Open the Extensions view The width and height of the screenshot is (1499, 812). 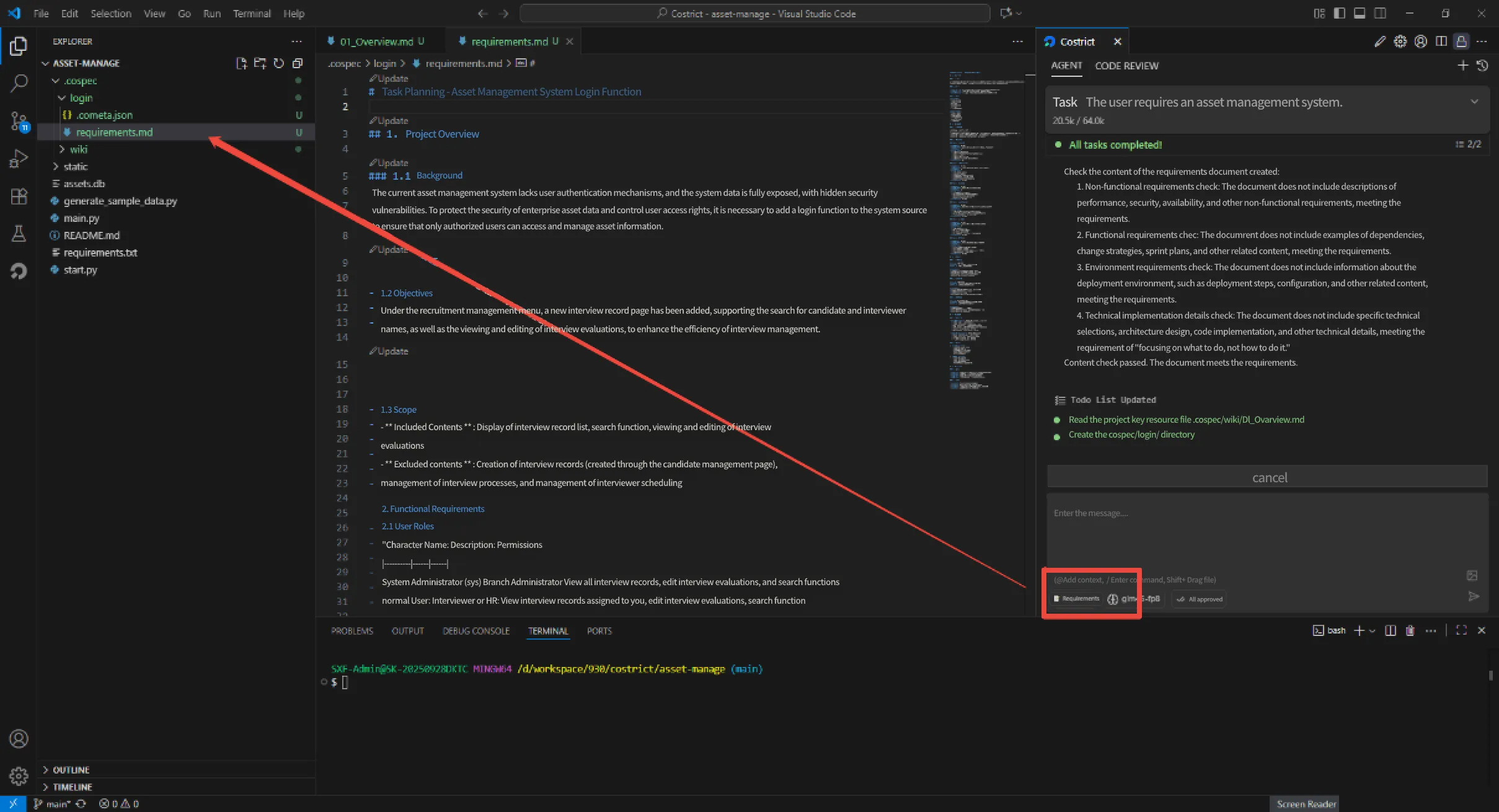coord(19,196)
